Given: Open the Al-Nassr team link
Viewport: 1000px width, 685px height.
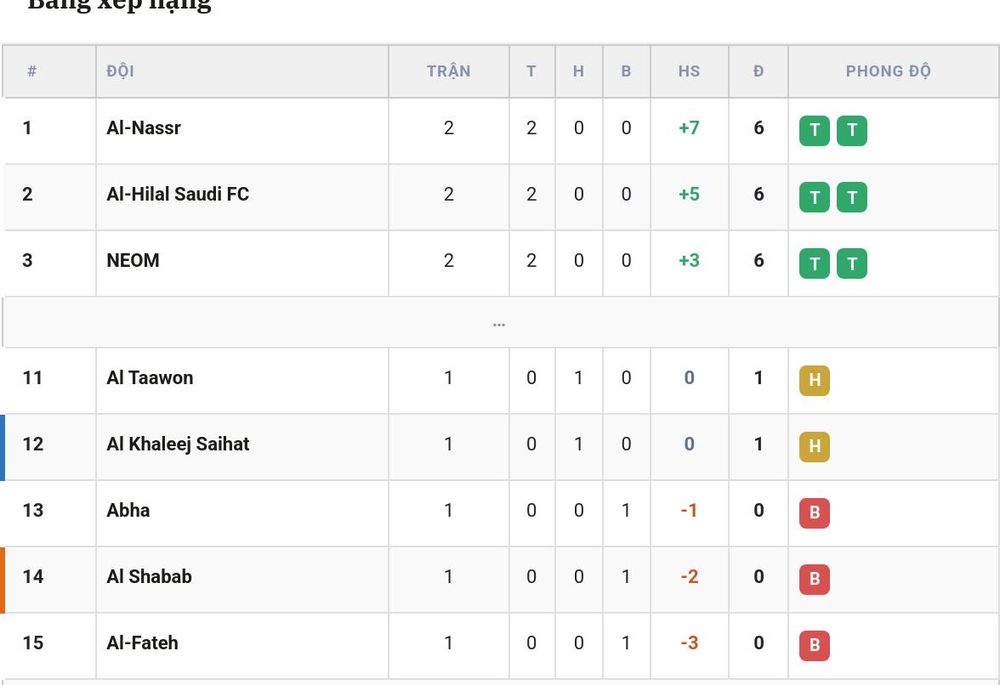Looking at the screenshot, I should 143,128.
